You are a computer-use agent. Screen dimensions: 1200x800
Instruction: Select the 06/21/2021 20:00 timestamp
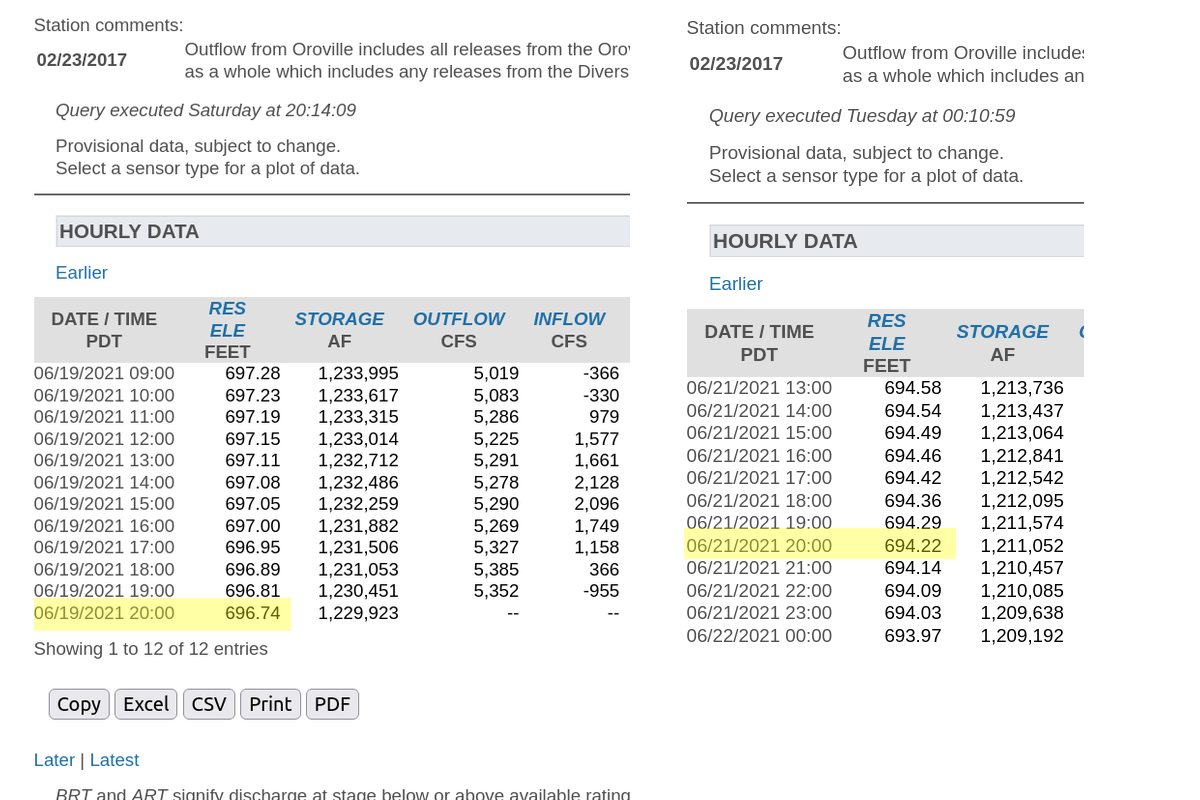tap(759, 546)
